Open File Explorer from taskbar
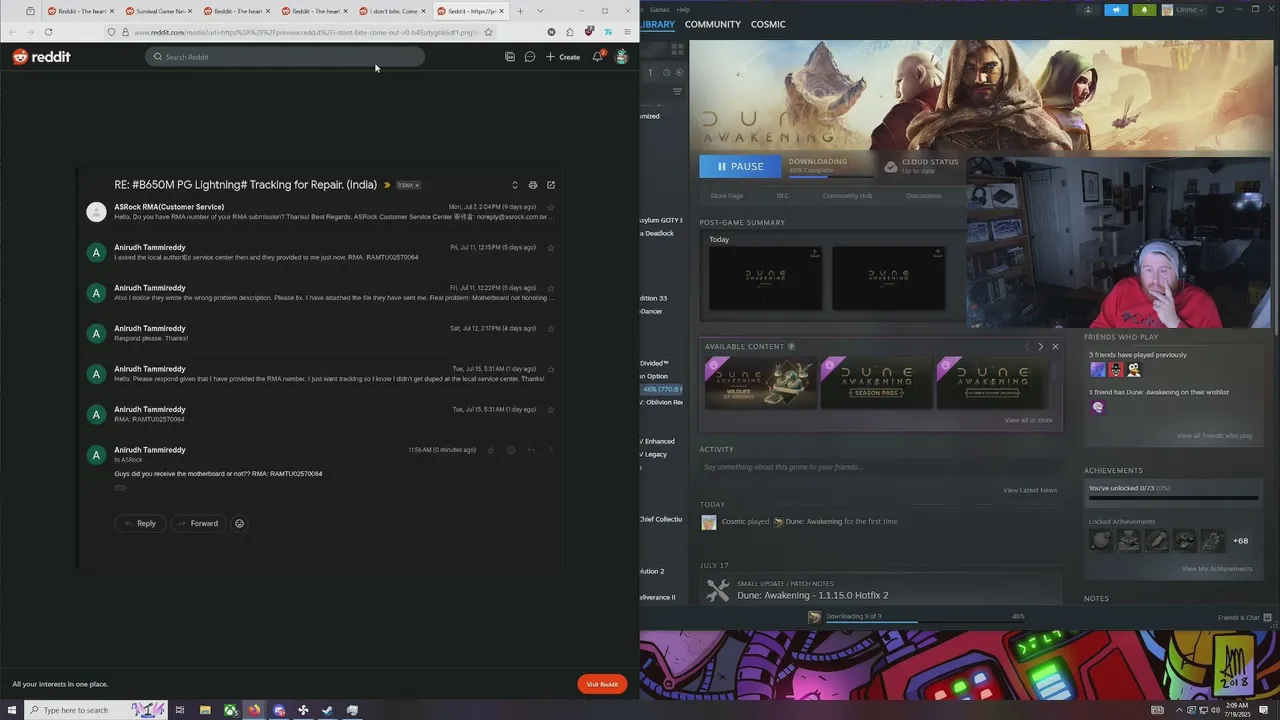 [205, 710]
